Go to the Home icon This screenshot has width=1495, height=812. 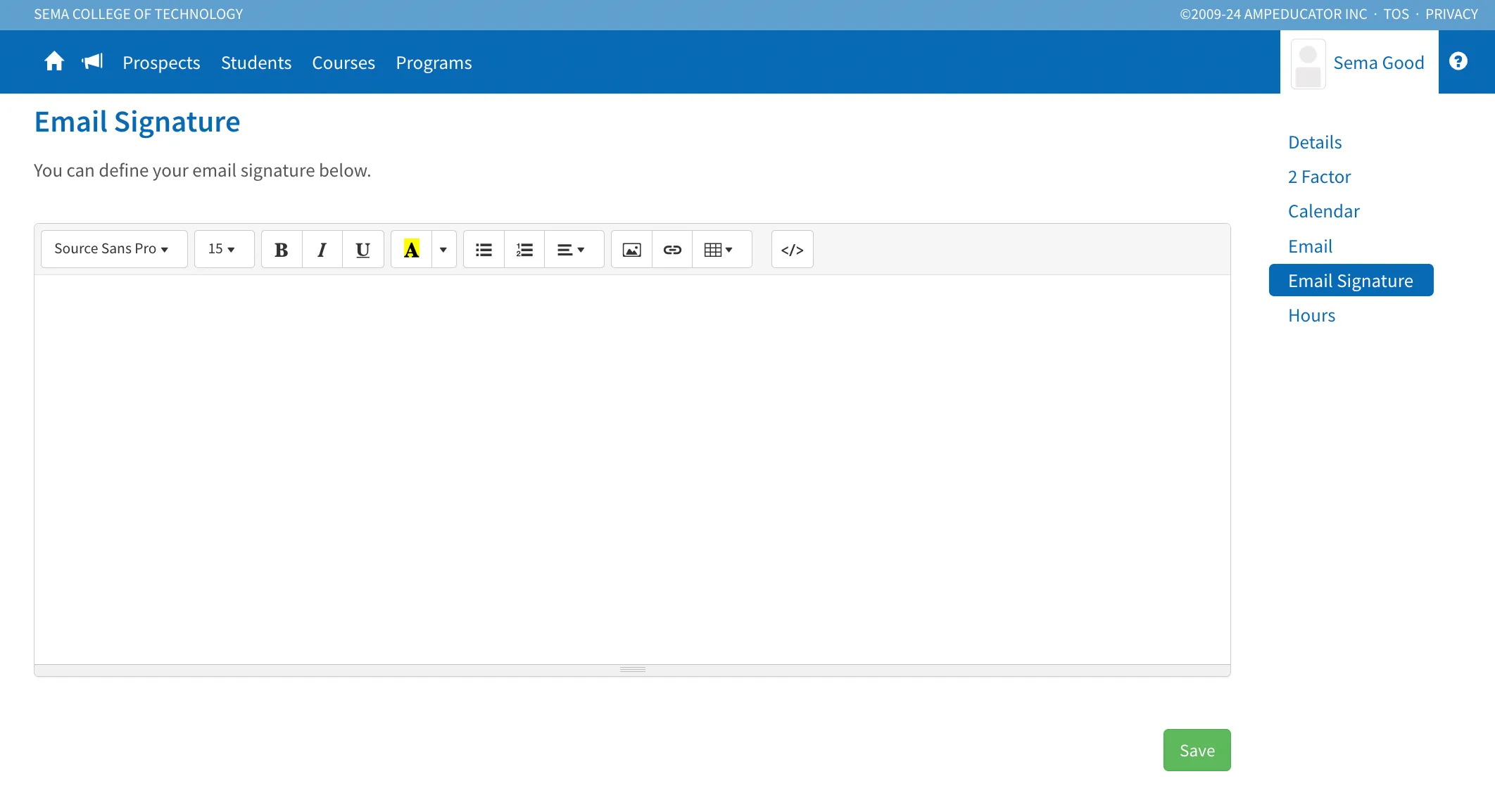tap(54, 62)
